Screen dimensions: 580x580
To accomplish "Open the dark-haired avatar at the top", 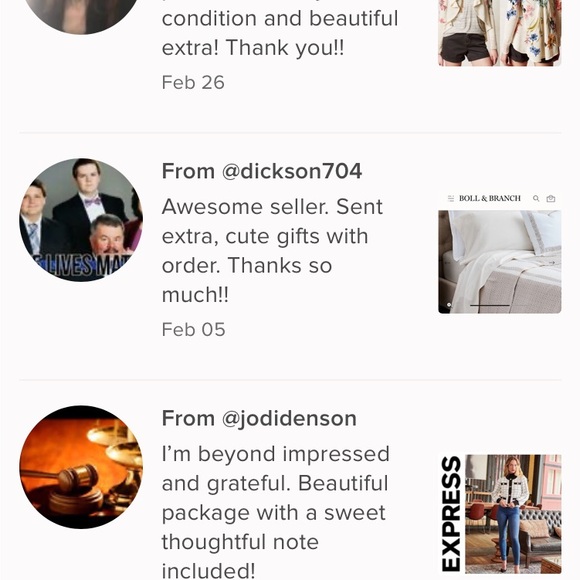I will click(81, 15).
